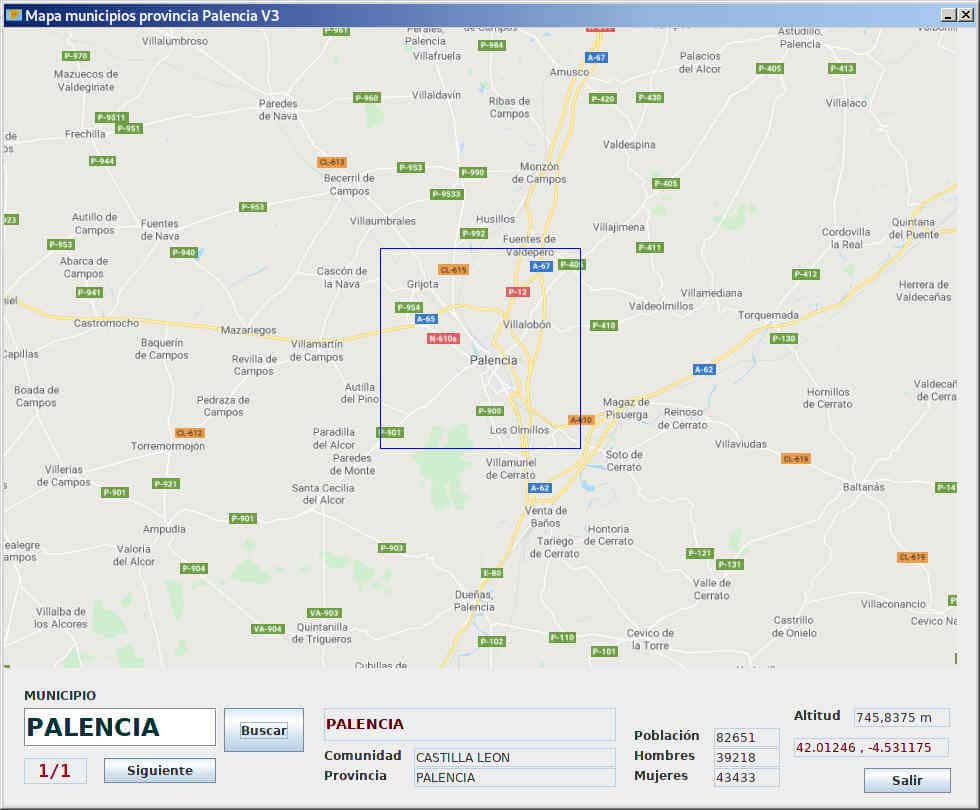980x810 pixels.
Task: Click the 1/1 result counter
Action: pyautogui.click(x=55, y=771)
